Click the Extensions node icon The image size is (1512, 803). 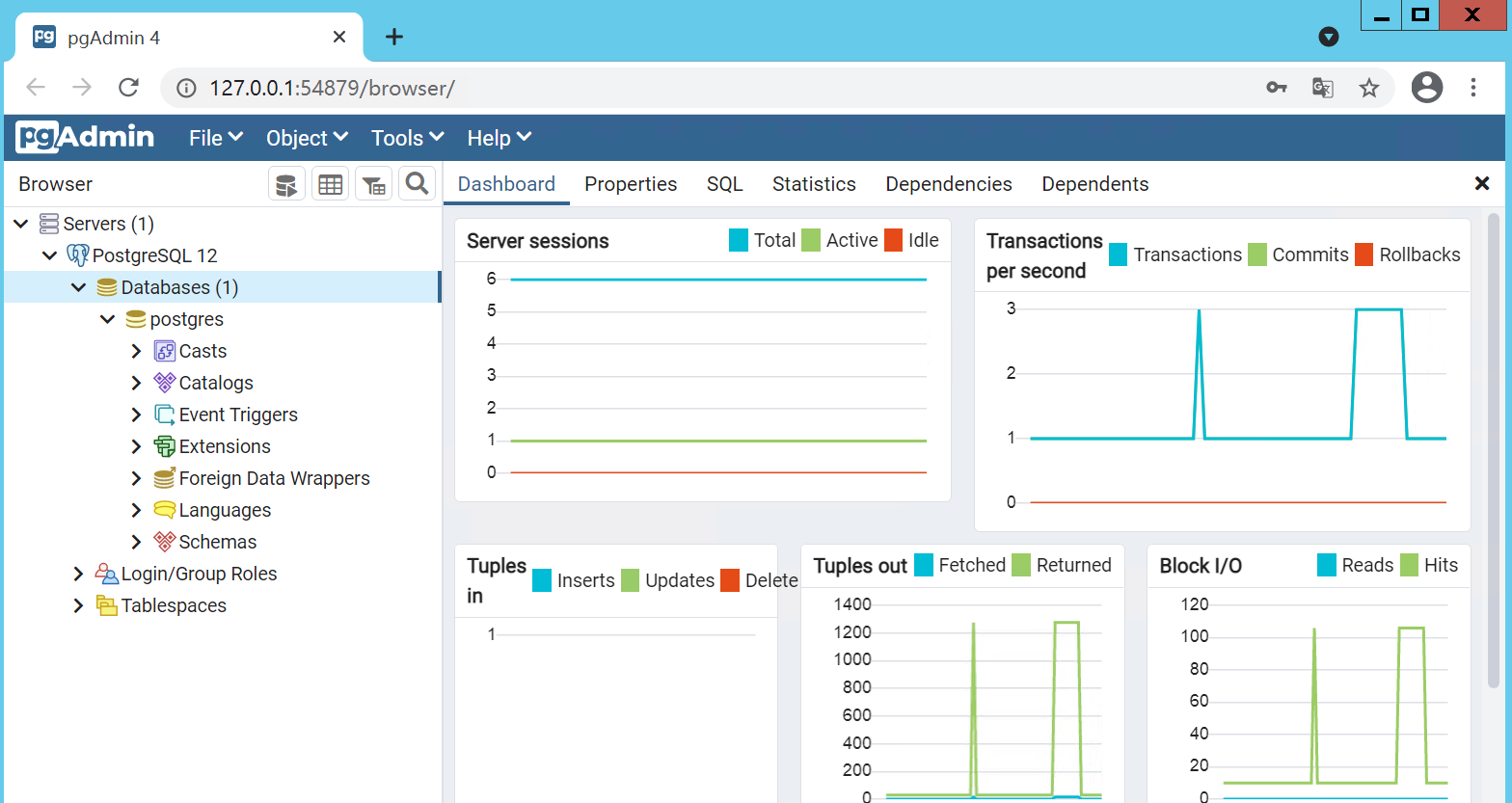point(165,446)
